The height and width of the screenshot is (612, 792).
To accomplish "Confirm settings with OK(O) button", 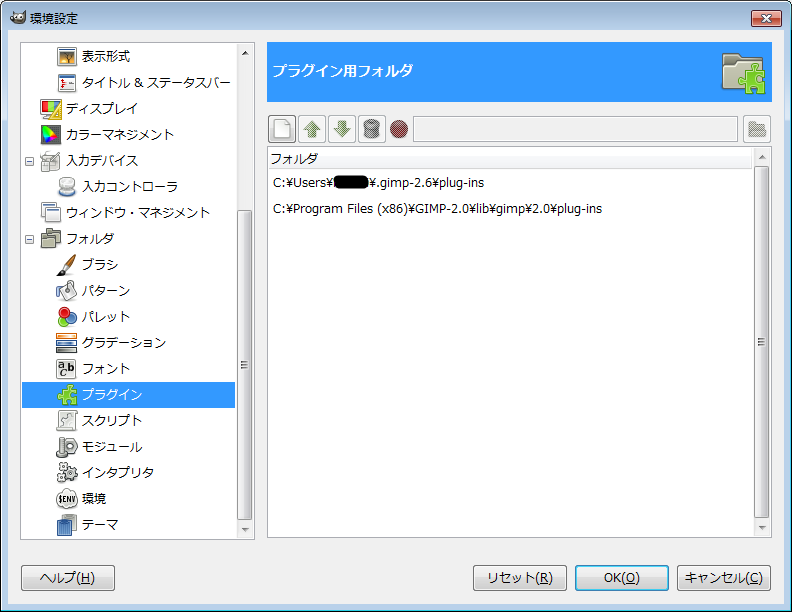I will 622,578.
